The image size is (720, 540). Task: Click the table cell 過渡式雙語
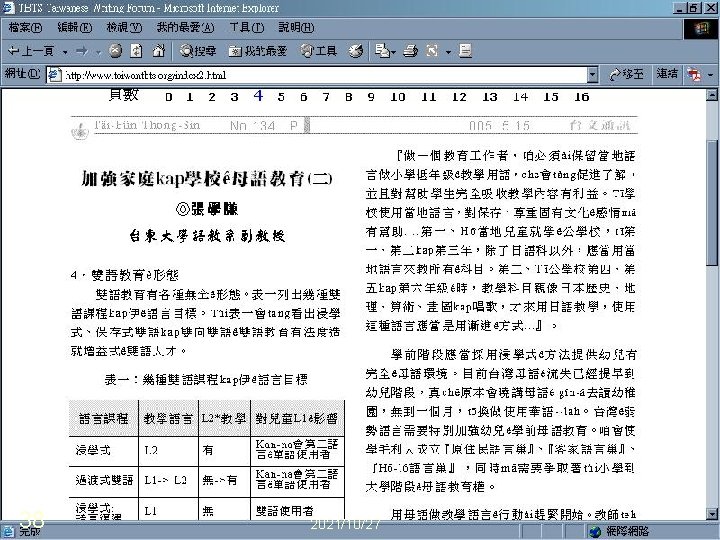pos(104,480)
